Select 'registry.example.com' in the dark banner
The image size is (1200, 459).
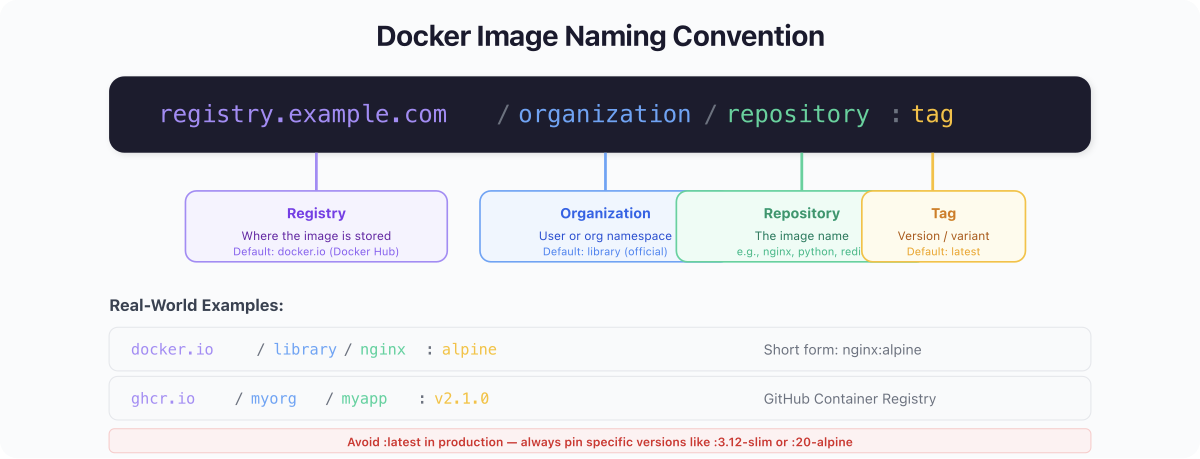pyautogui.click(x=303, y=114)
